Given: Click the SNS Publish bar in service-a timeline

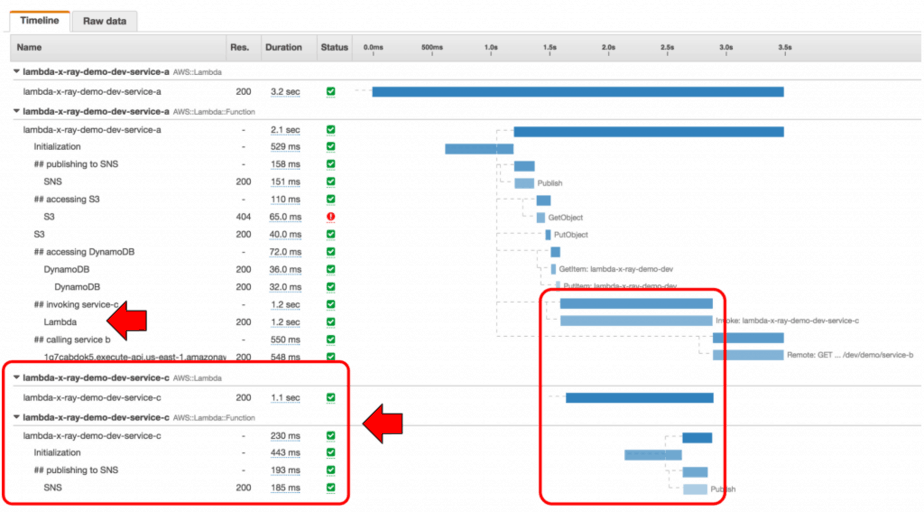Looking at the screenshot, I should [524, 183].
